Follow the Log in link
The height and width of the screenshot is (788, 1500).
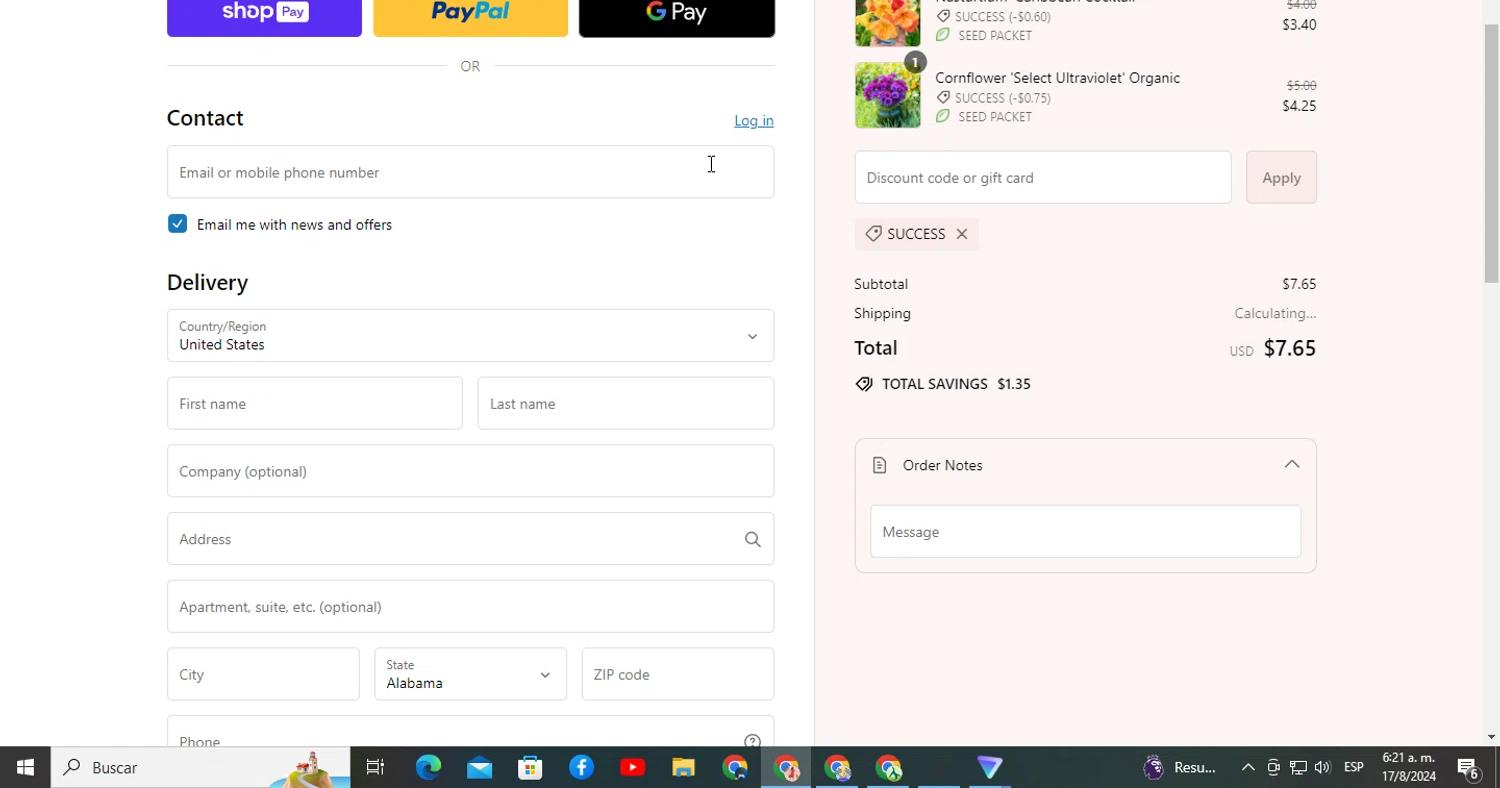(x=754, y=121)
